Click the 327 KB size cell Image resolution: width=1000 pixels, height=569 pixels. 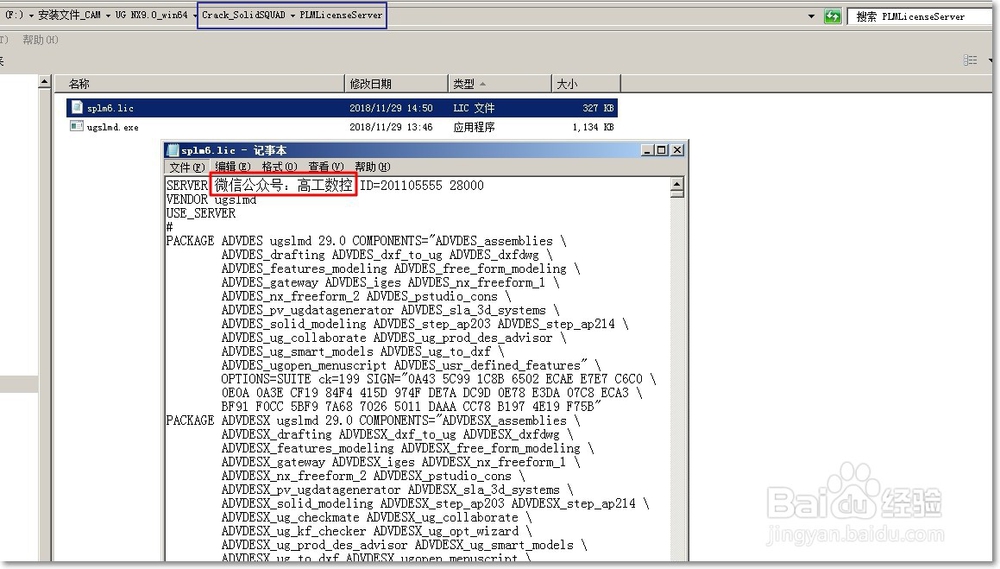click(598, 108)
